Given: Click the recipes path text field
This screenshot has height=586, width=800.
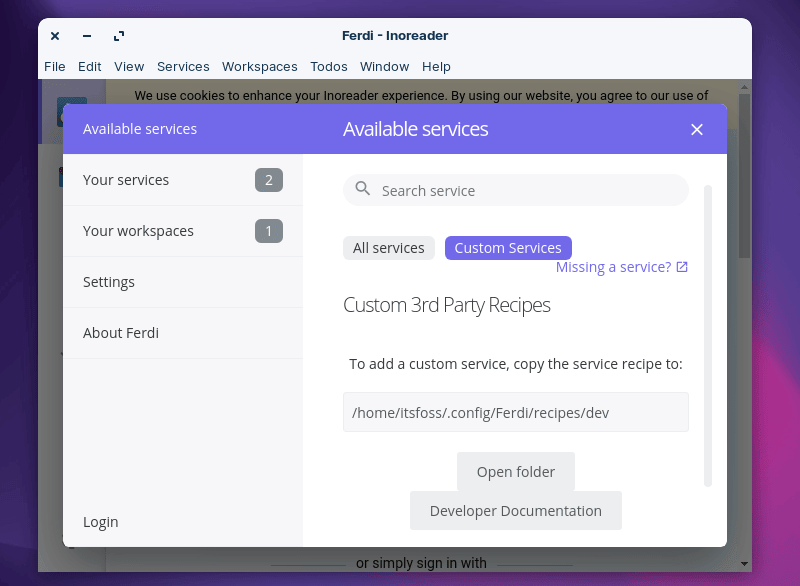Looking at the screenshot, I should [515, 412].
